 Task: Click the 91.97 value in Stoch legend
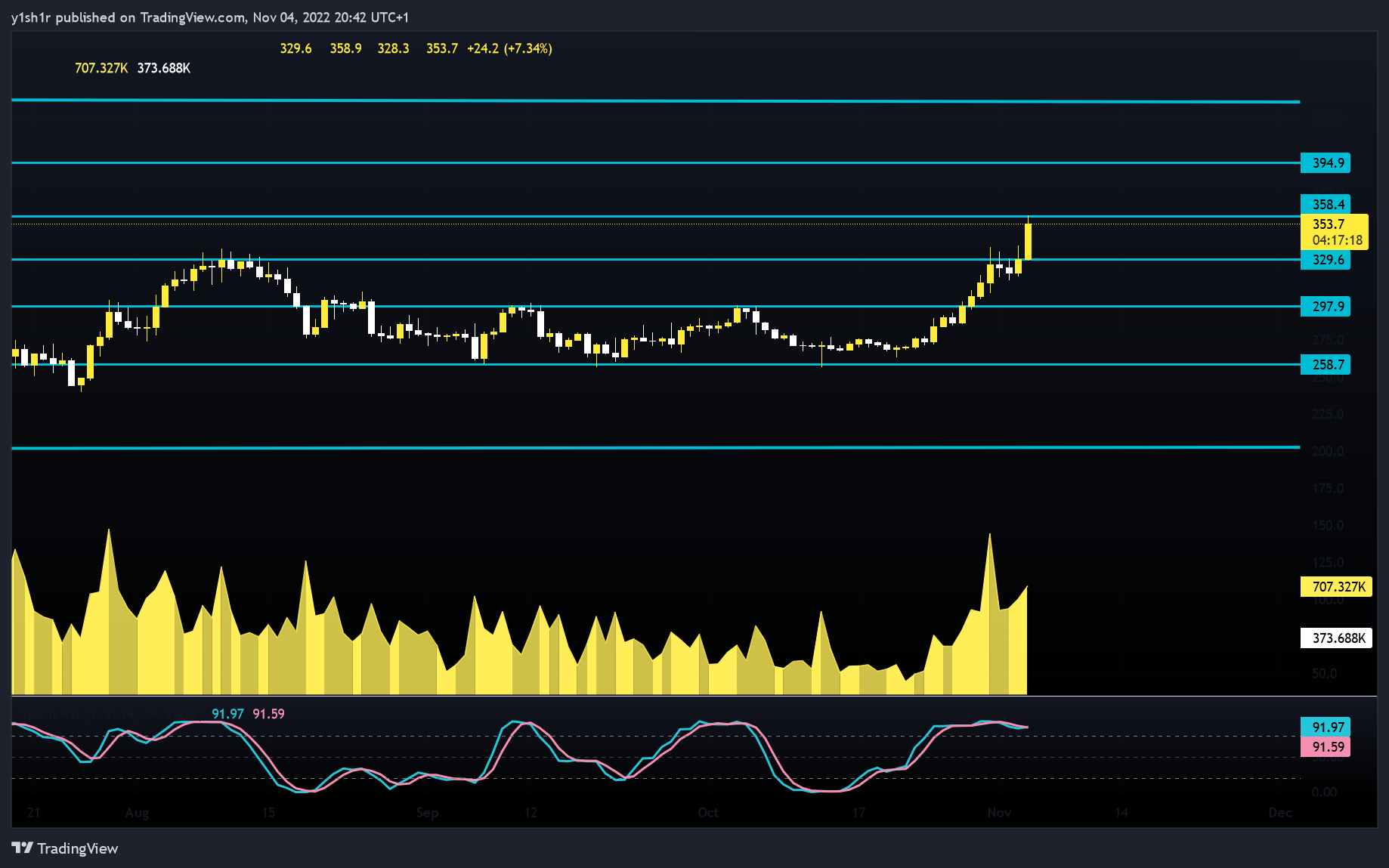(227, 714)
